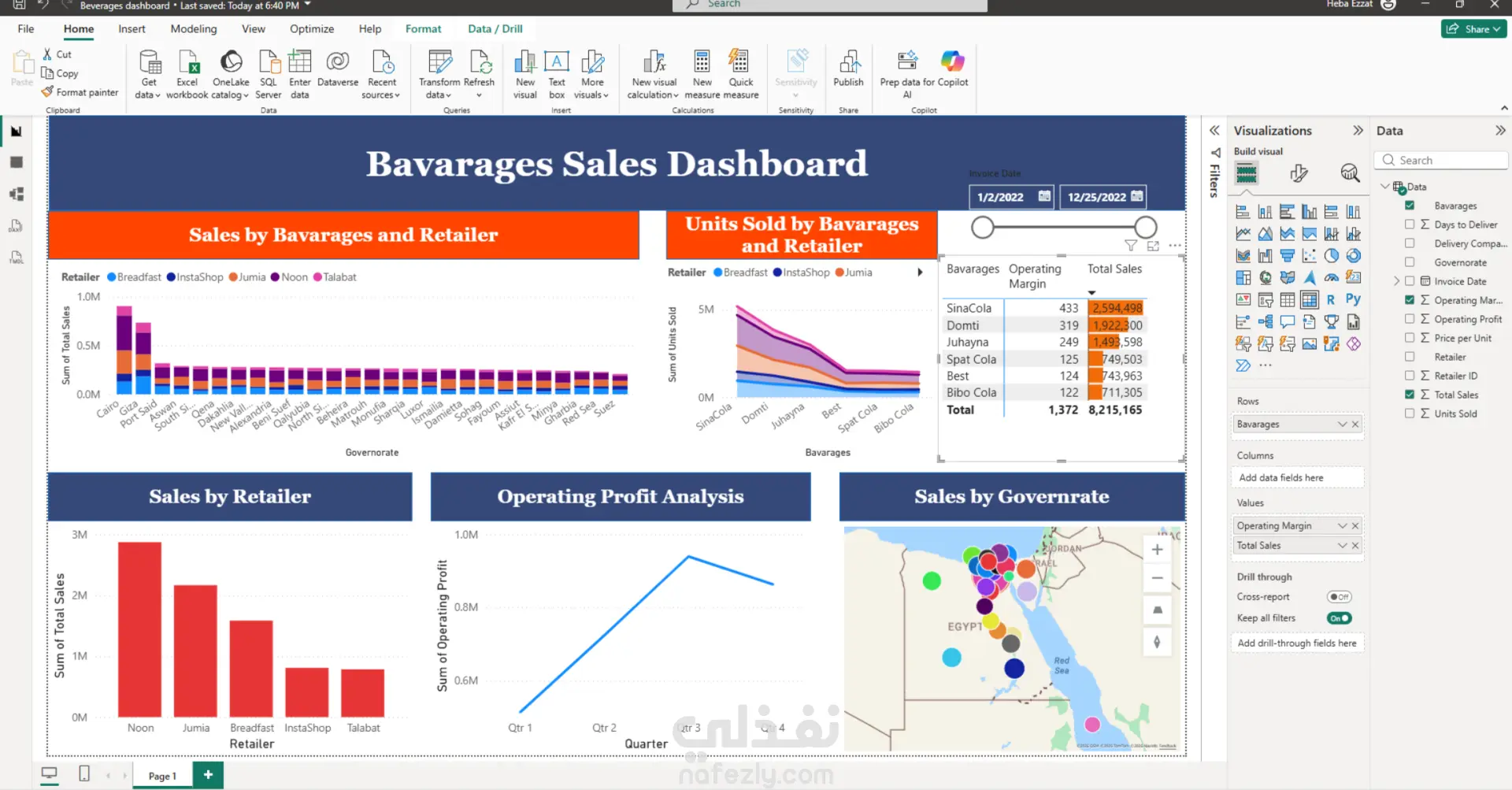Add a new report page
Screen dimensions: 1512x790
click(x=208, y=775)
